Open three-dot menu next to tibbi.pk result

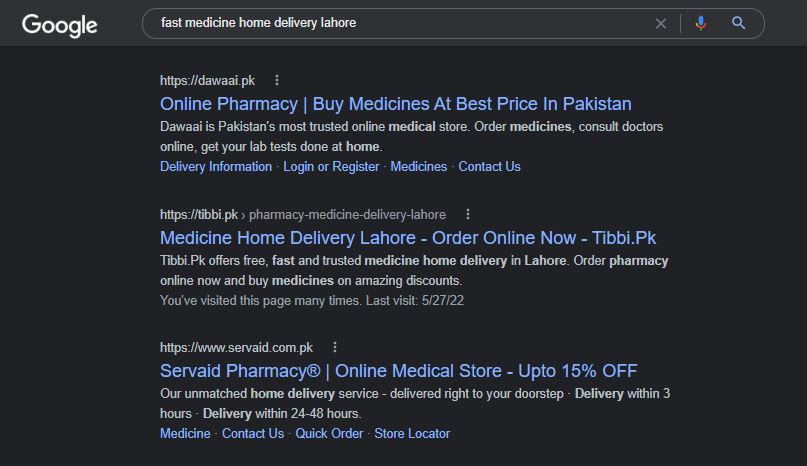click(x=468, y=214)
